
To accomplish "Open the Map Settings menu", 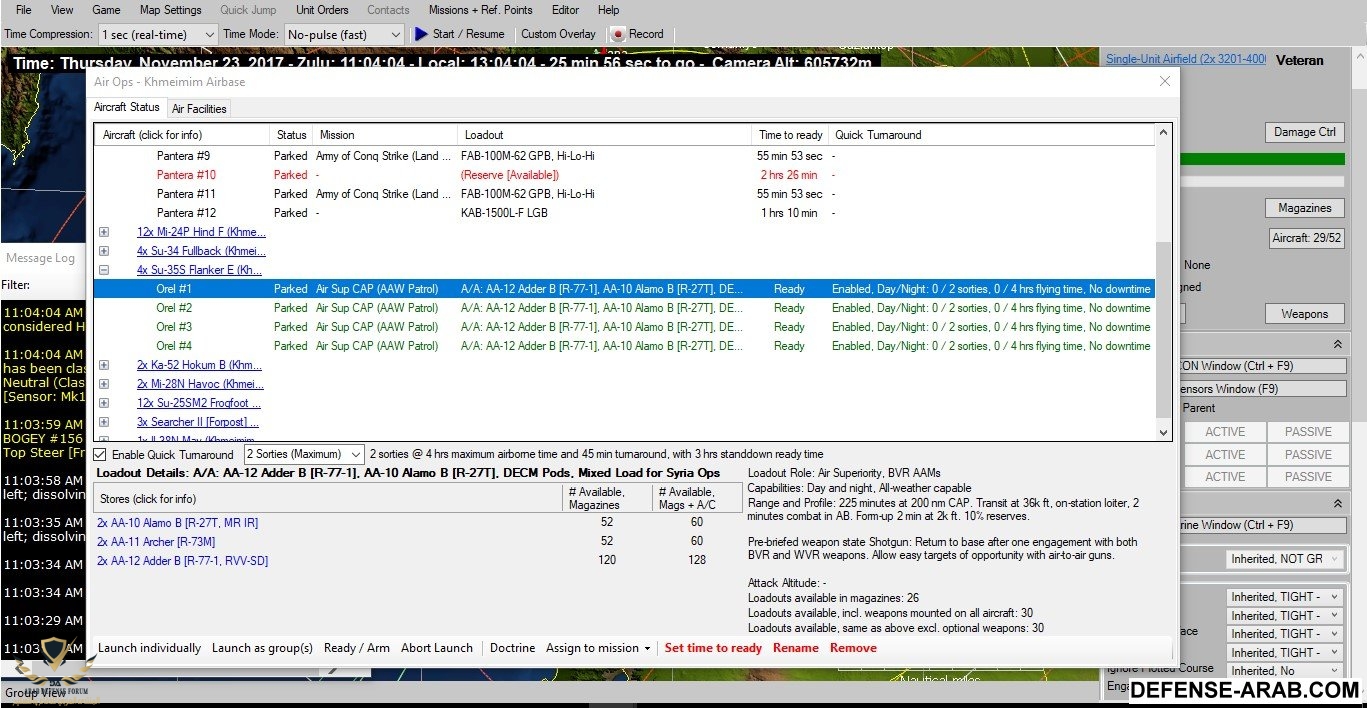I will (170, 10).
